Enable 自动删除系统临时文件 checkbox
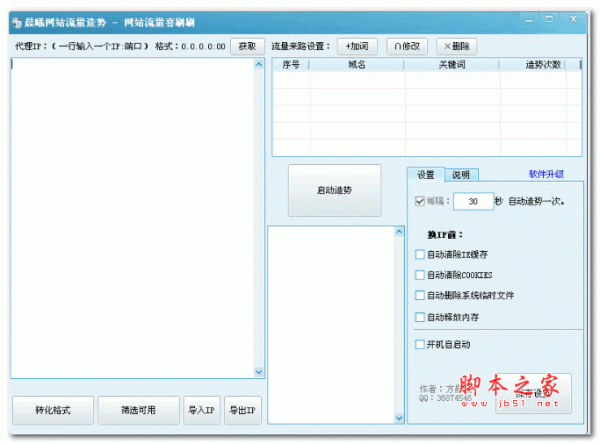The width and height of the screenshot is (600, 444). (420, 295)
